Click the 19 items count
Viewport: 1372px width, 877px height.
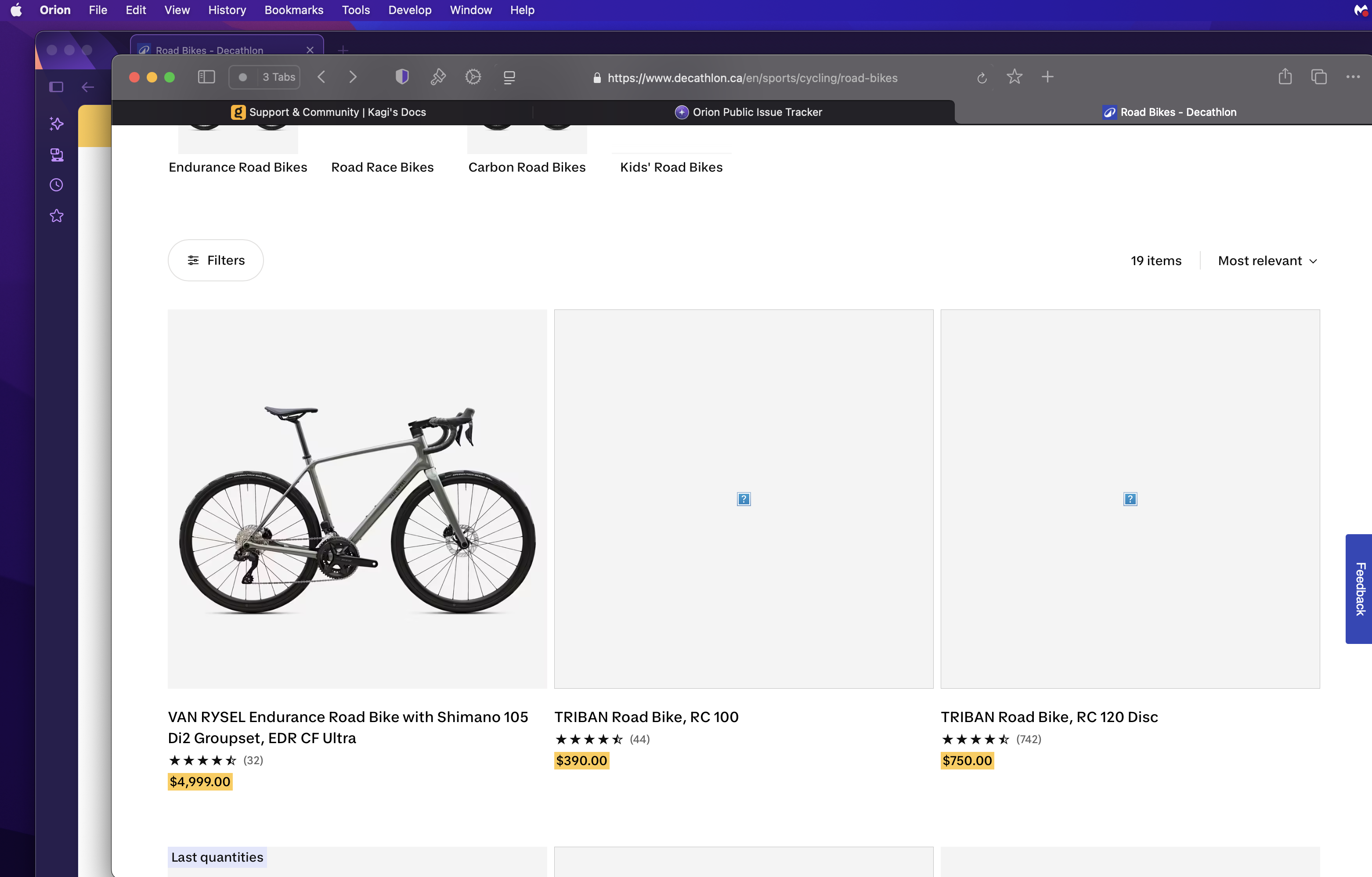[x=1156, y=261]
